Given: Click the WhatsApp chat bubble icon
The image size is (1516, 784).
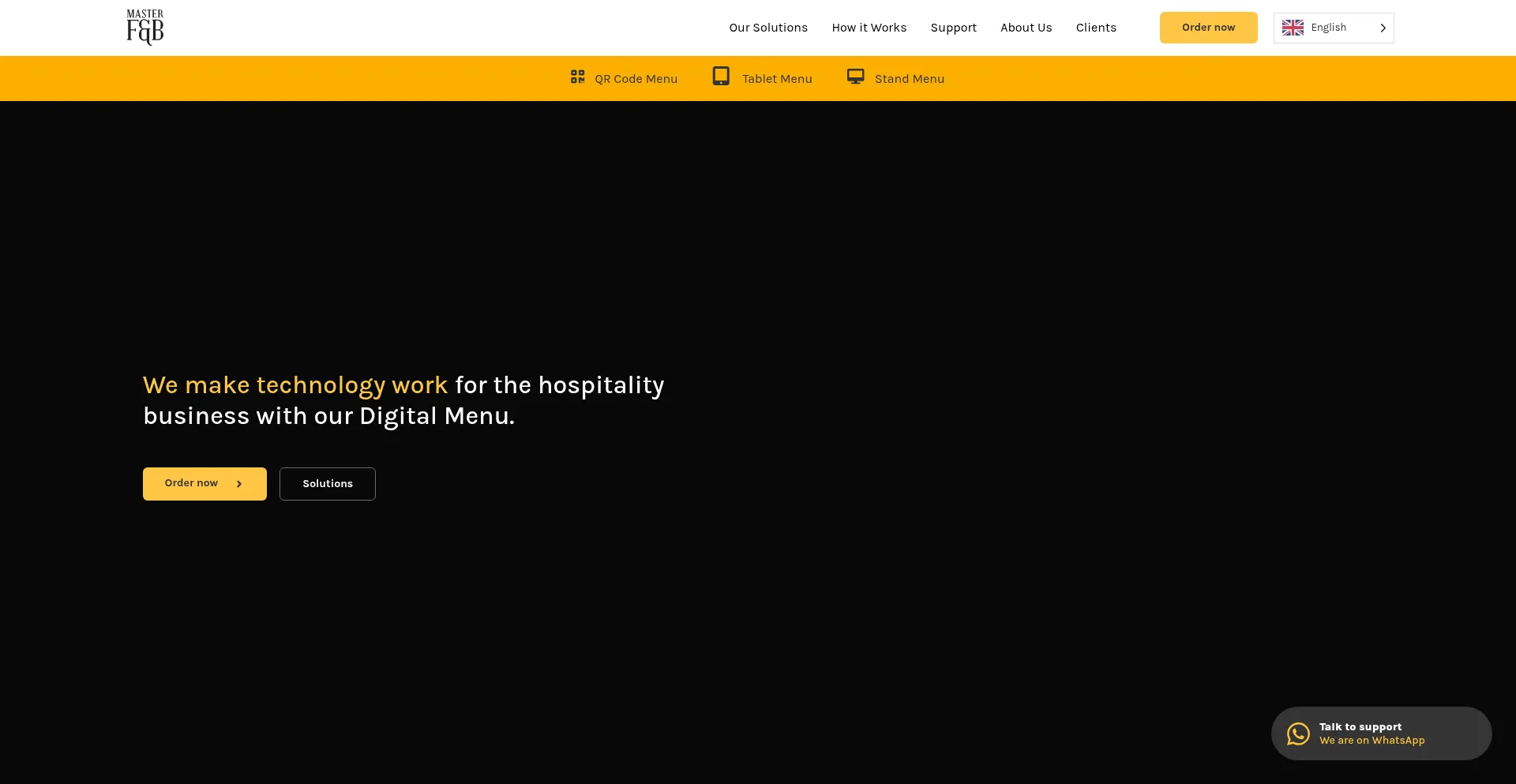Looking at the screenshot, I should pos(1298,733).
